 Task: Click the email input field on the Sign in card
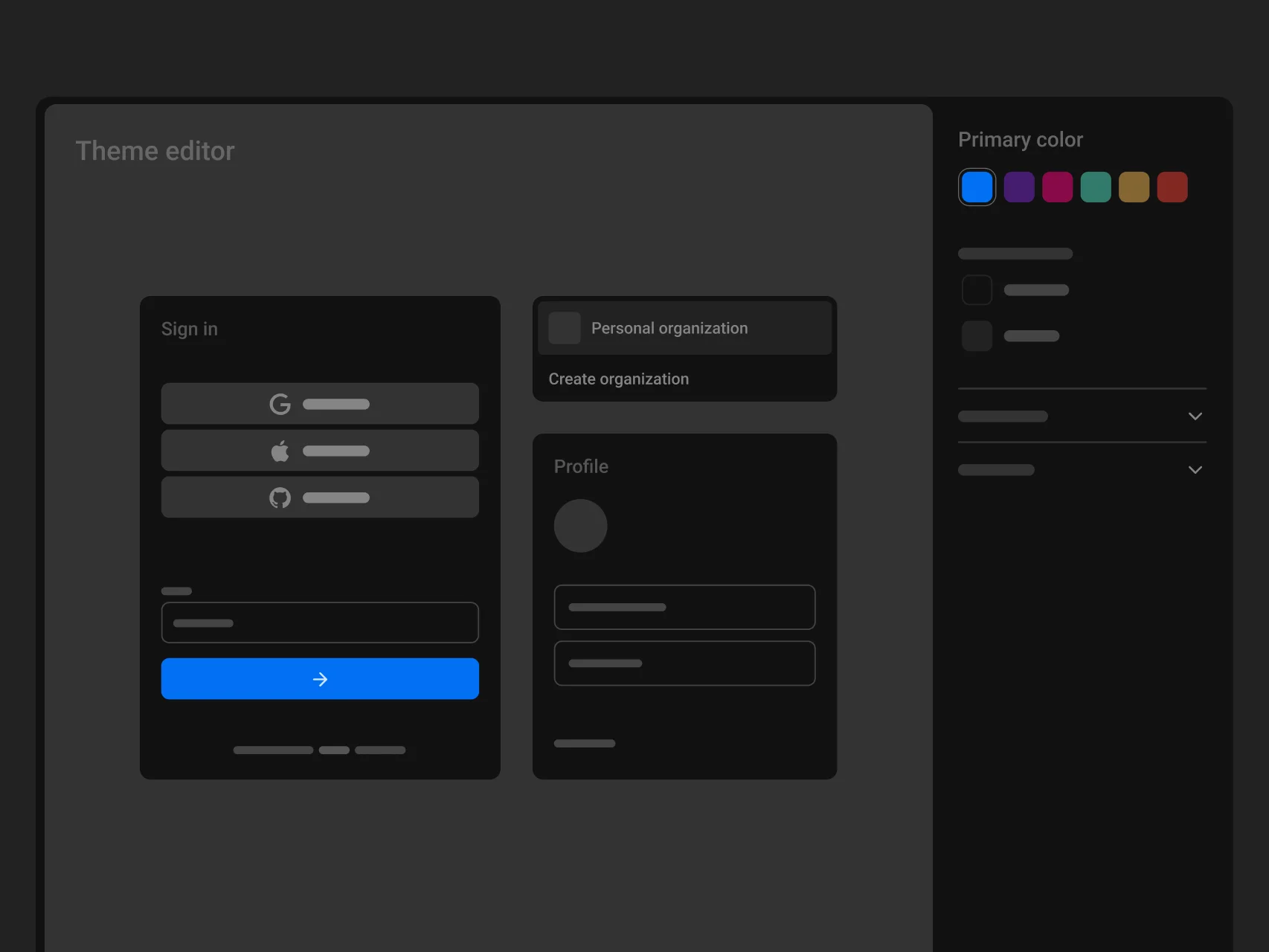320,623
